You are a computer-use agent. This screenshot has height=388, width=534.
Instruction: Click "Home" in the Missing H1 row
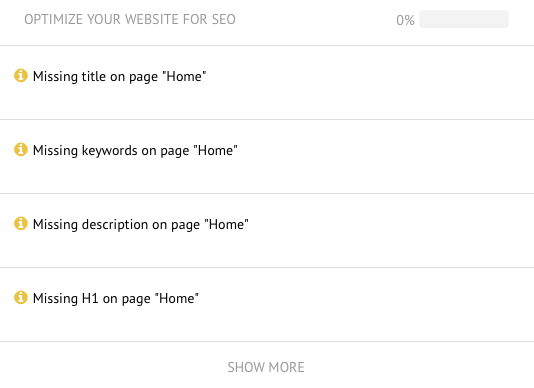tap(177, 298)
